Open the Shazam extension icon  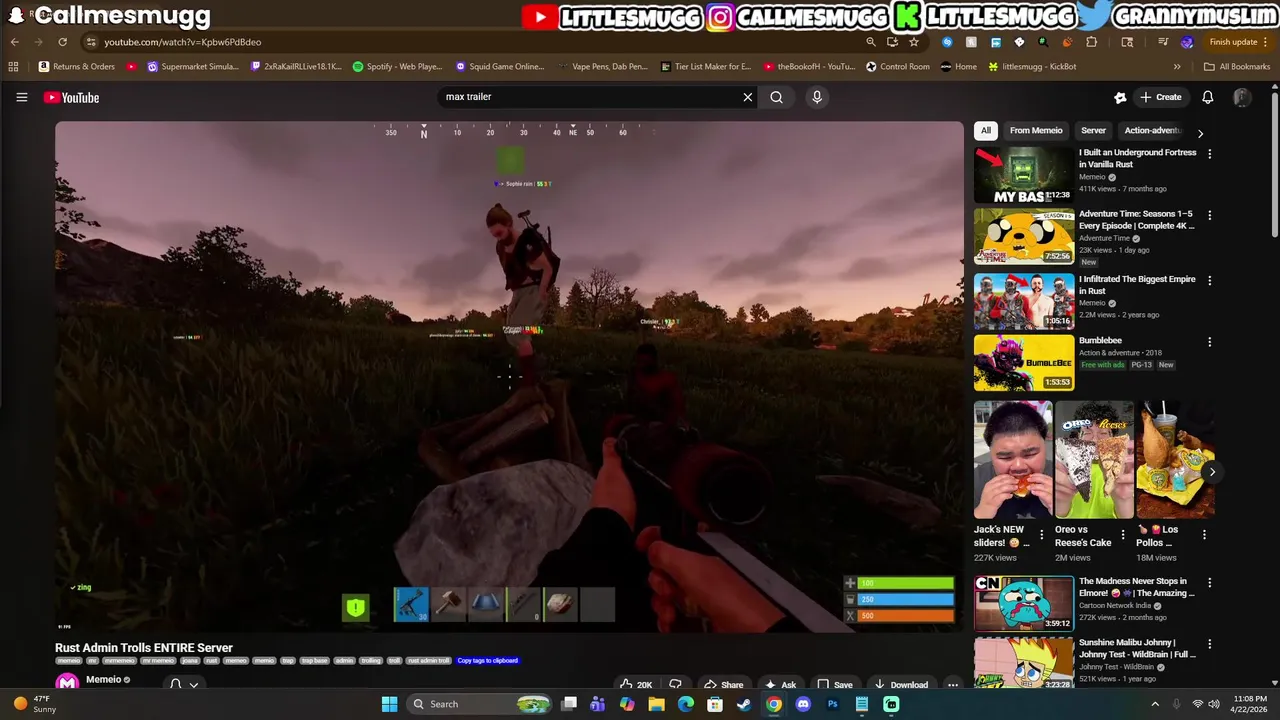click(947, 42)
